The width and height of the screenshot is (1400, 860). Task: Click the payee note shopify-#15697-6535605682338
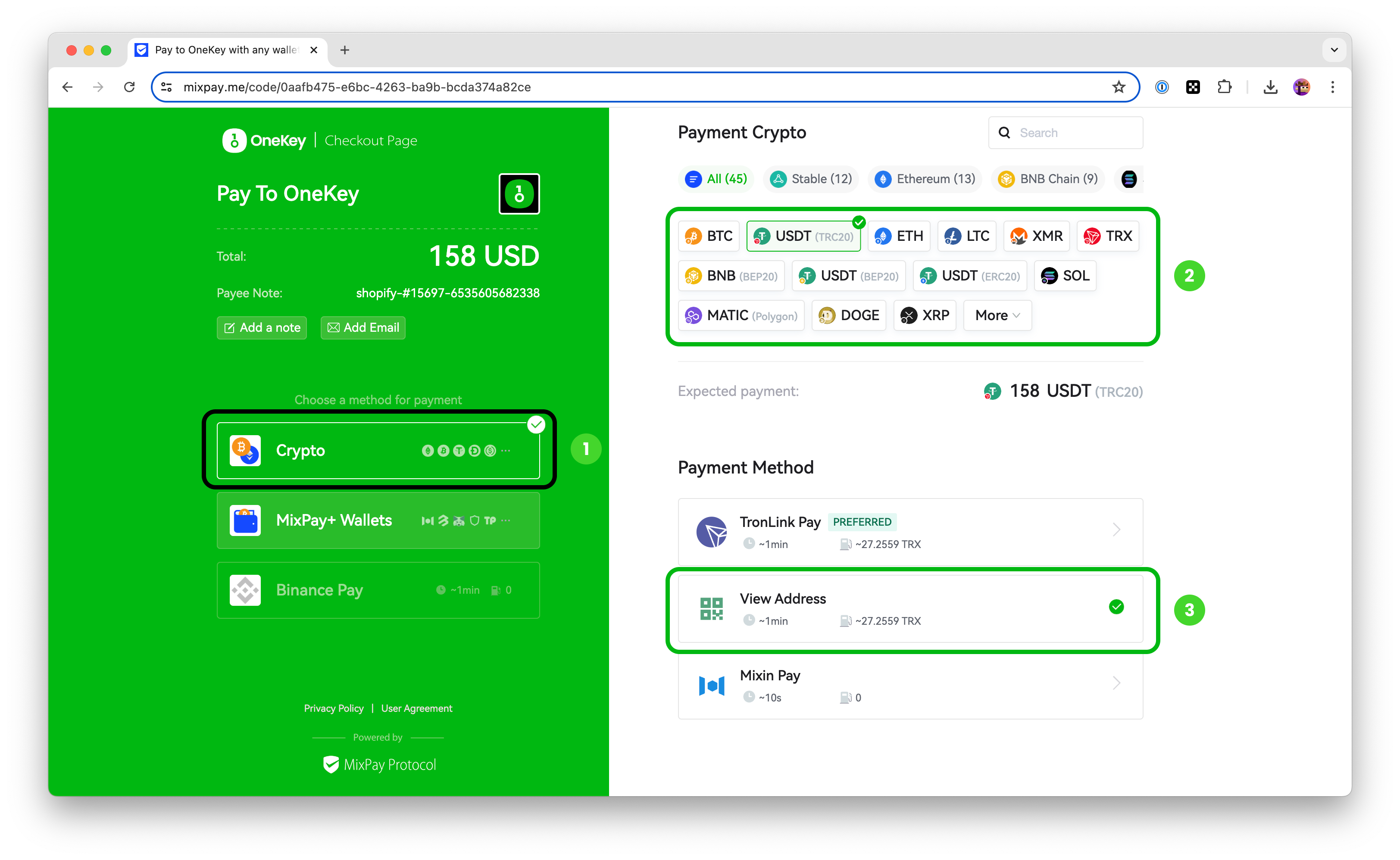coord(448,293)
